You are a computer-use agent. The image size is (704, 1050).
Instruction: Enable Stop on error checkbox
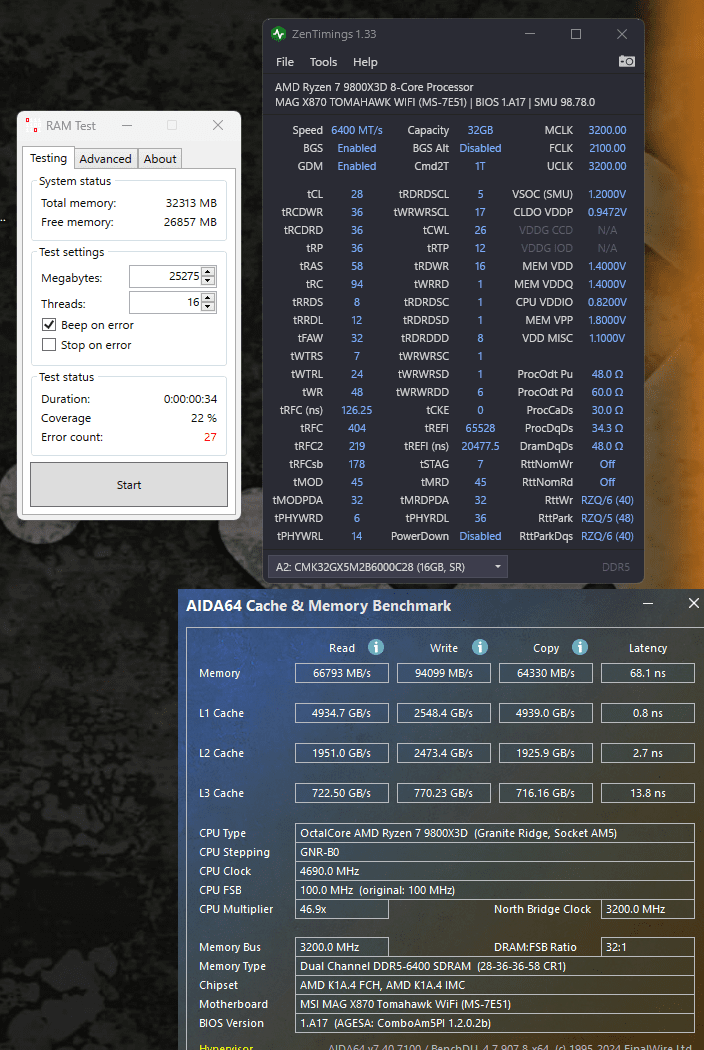[49, 345]
